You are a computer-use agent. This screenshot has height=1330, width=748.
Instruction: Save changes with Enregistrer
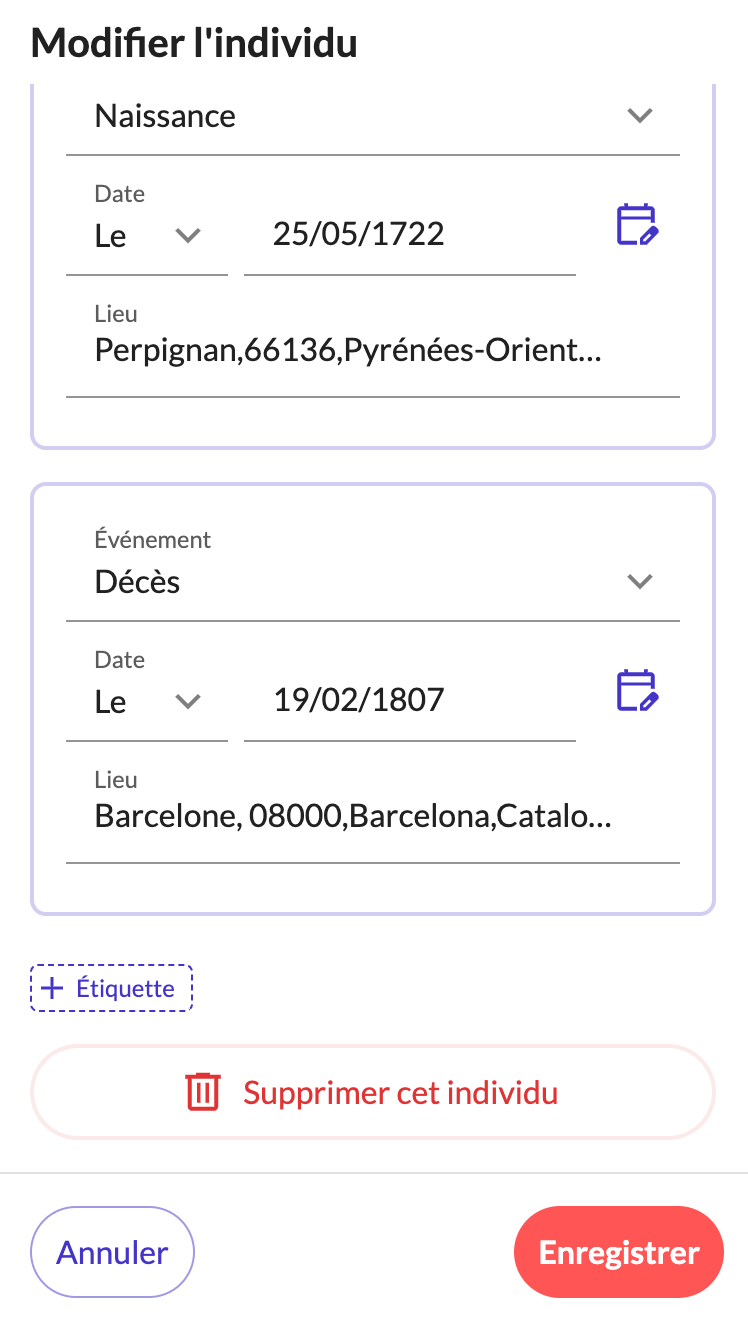pyautogui.click(x=618, y=1253)
